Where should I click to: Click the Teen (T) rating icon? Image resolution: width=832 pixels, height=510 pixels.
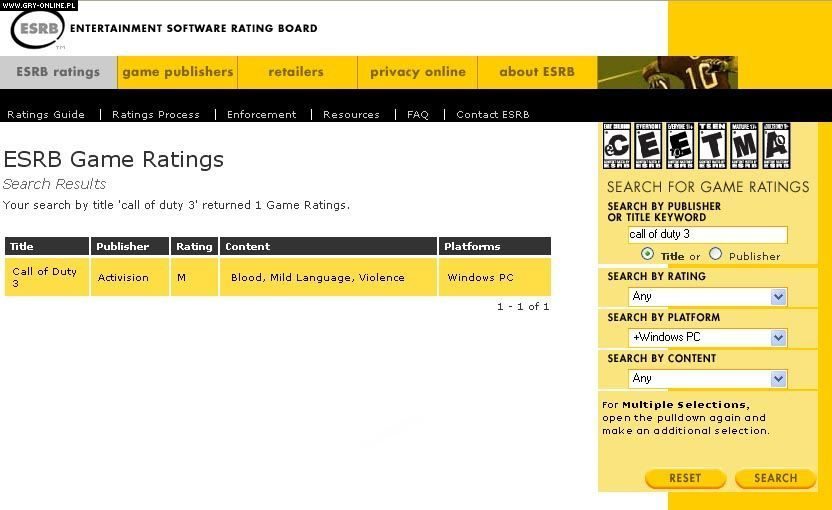click(712, 146)
